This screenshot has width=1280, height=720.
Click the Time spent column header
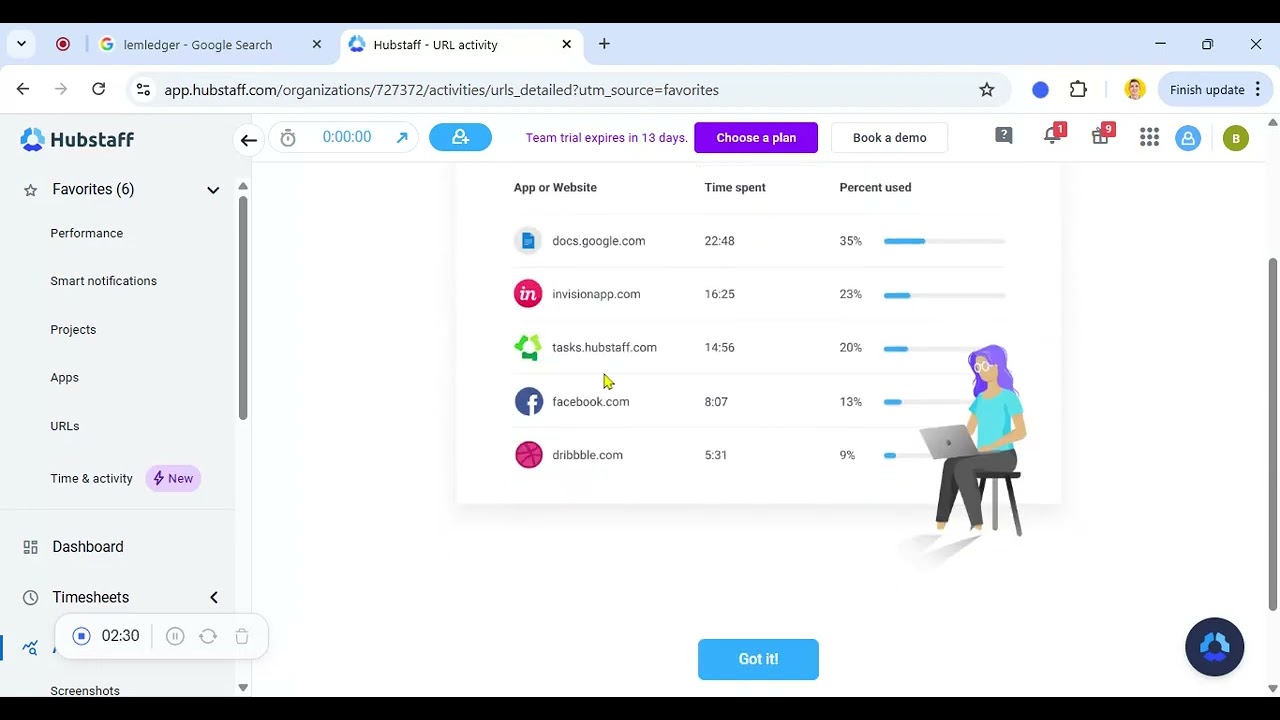coord(735,187)
